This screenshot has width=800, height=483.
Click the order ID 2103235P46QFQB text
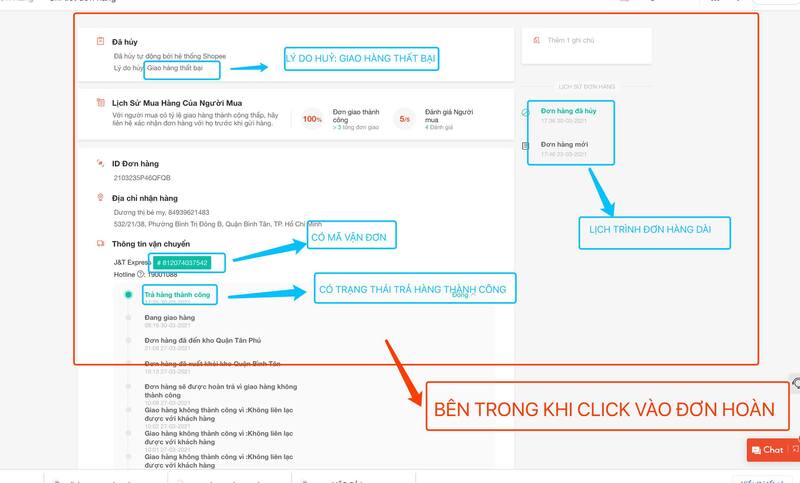148,178
